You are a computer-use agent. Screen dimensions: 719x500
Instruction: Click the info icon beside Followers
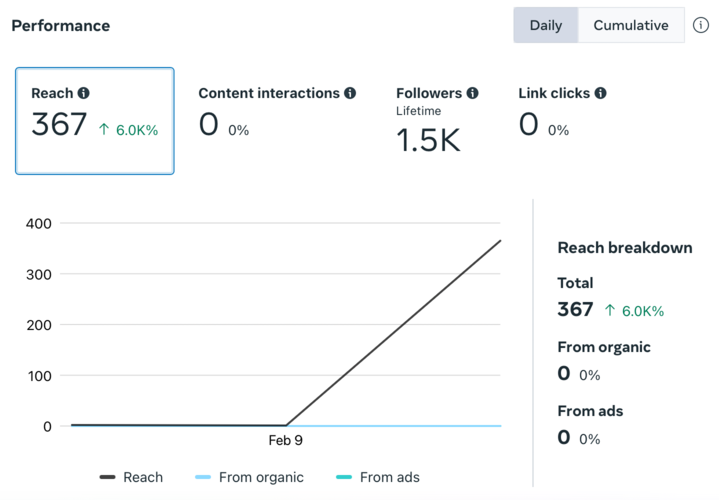click(472, 93)
